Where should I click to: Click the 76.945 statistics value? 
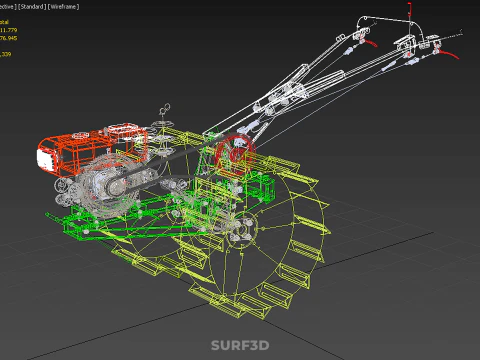8,38
